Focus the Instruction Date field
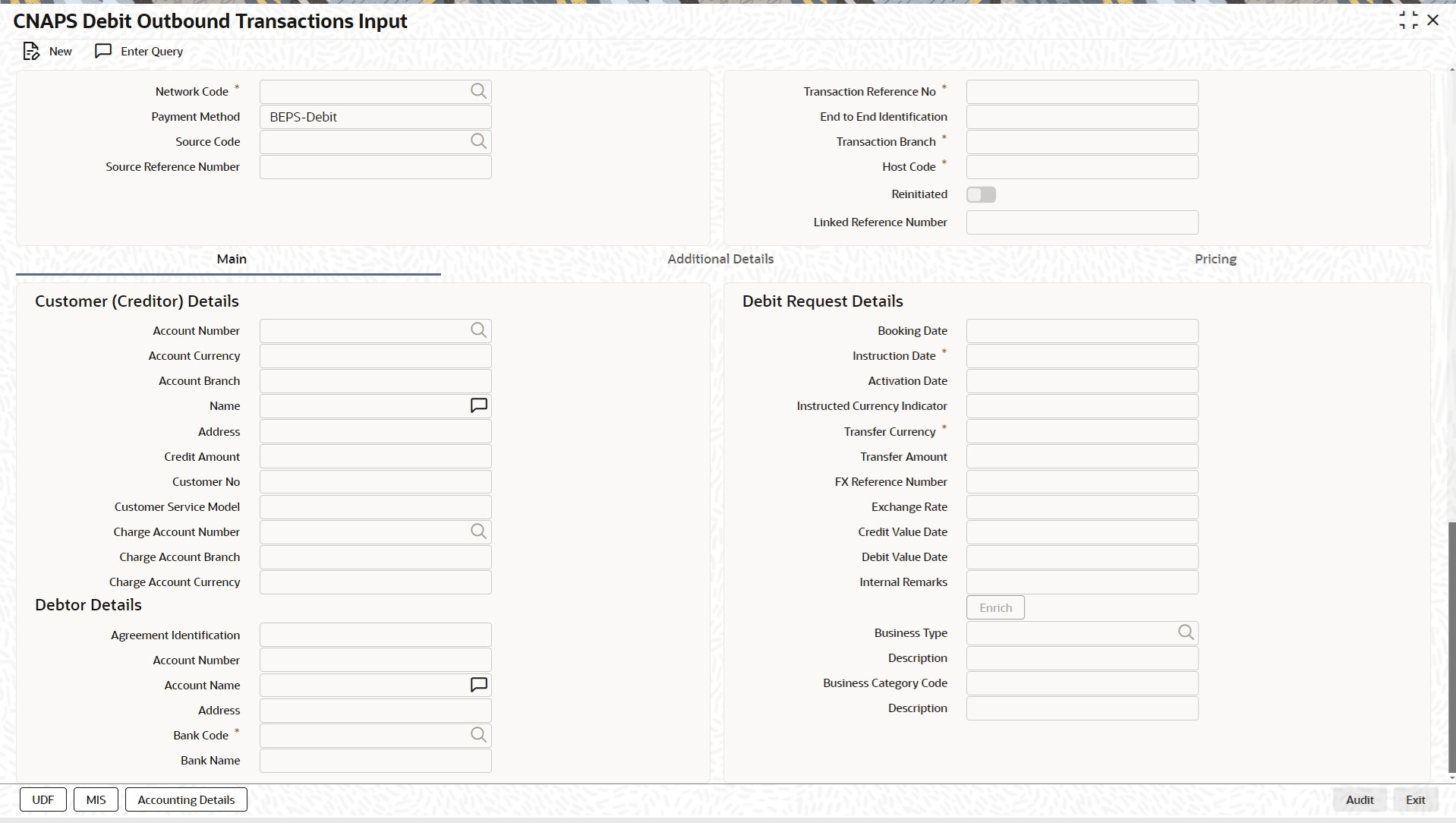 (x=1083, y=356)
